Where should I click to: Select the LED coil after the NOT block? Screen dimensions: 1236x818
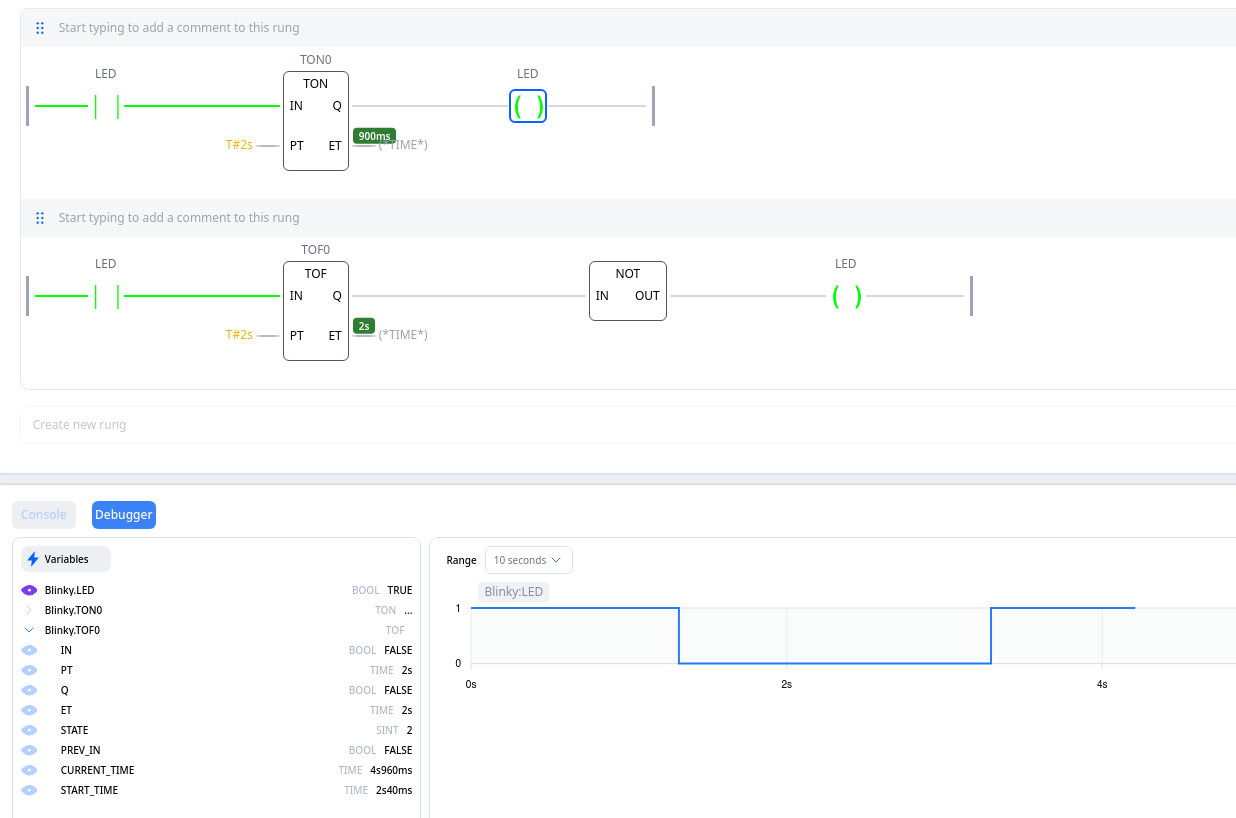[x=846, y=296]
